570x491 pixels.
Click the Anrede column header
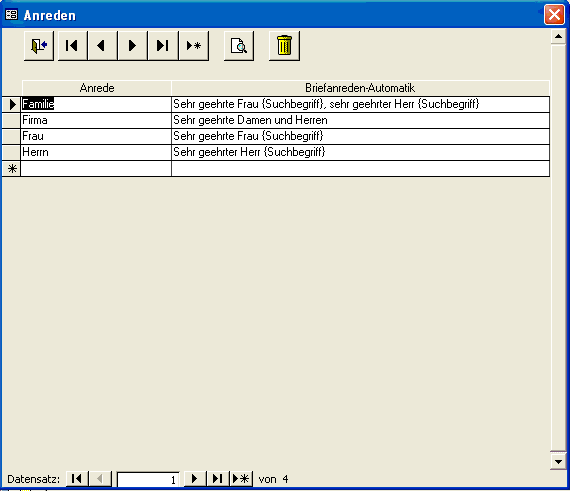tap(97, 88)
